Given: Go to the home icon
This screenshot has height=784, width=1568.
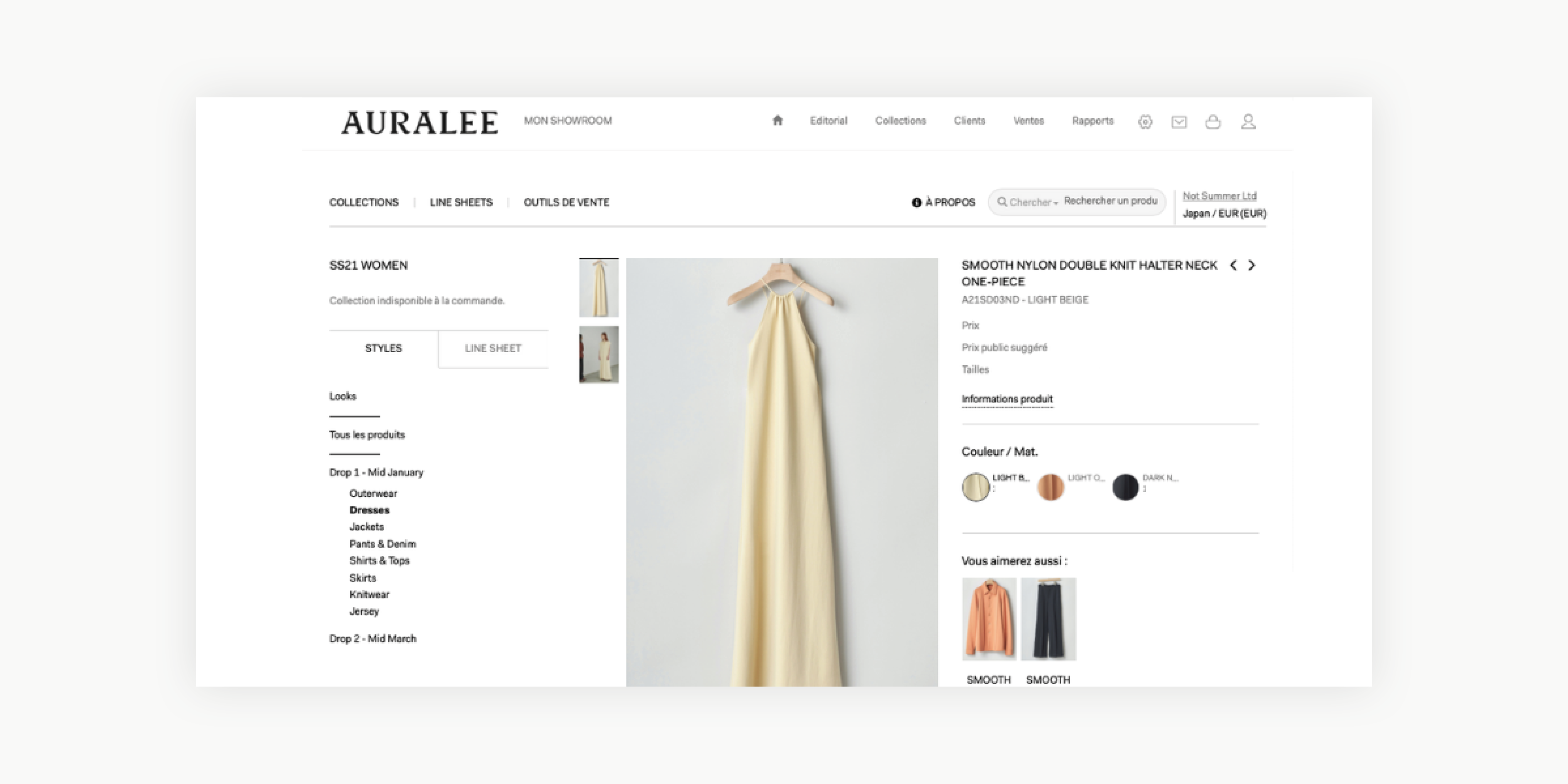Looking at the screenshot, I should 777,120.
